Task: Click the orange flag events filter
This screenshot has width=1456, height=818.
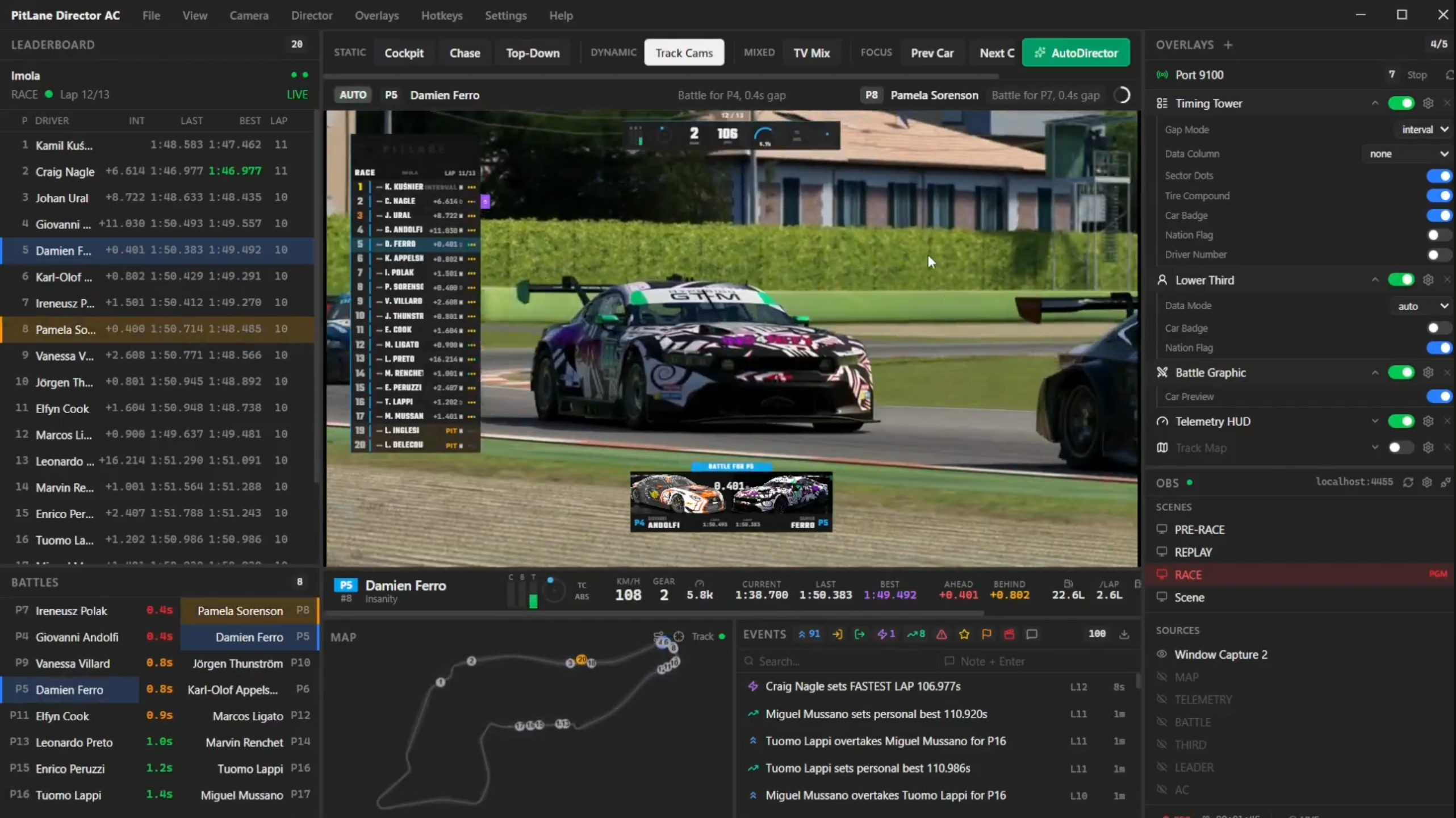Action: pyautogui.click(x=986, y=634)
